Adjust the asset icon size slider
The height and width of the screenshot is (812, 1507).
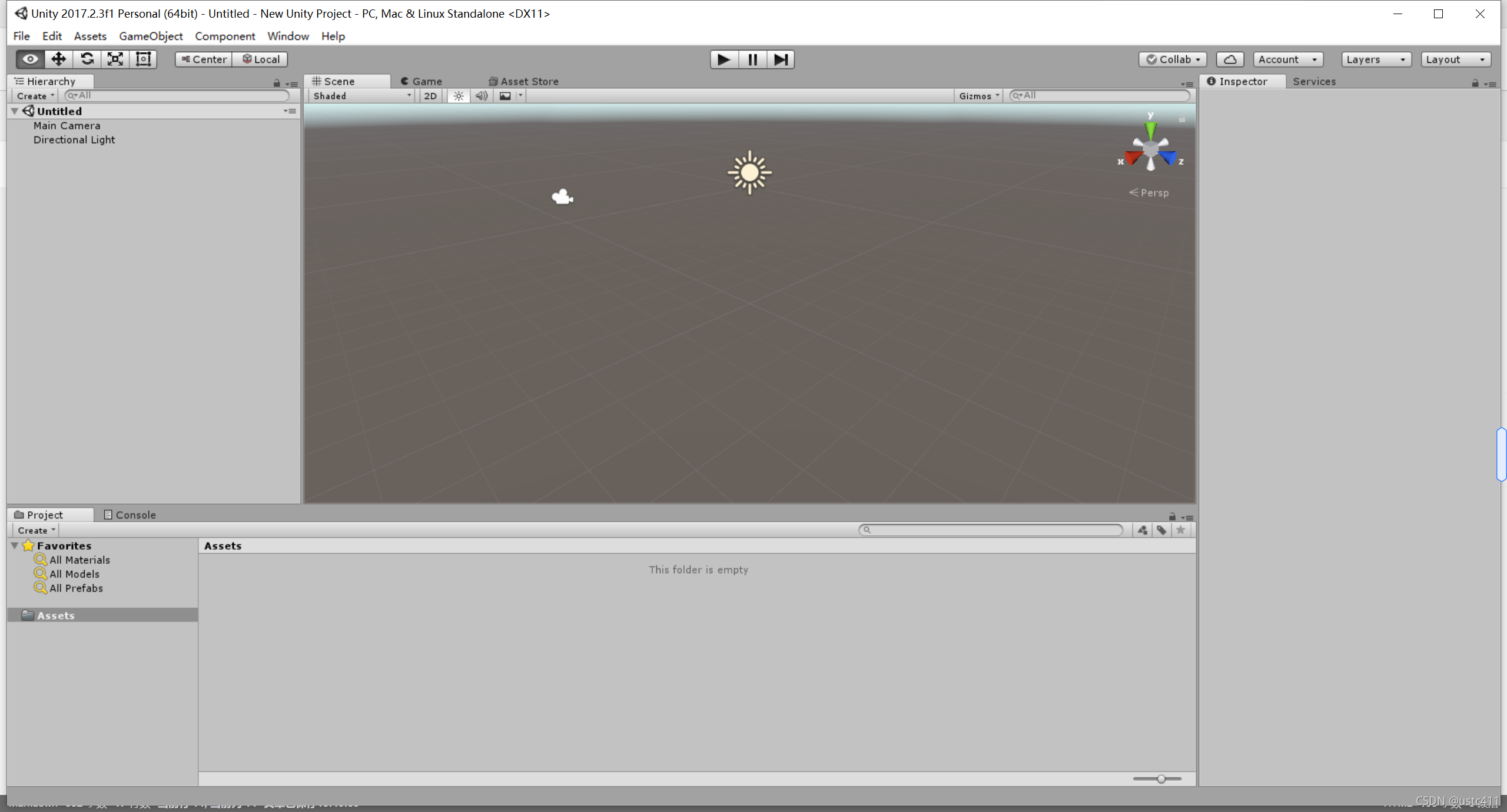pos(1161,778)
